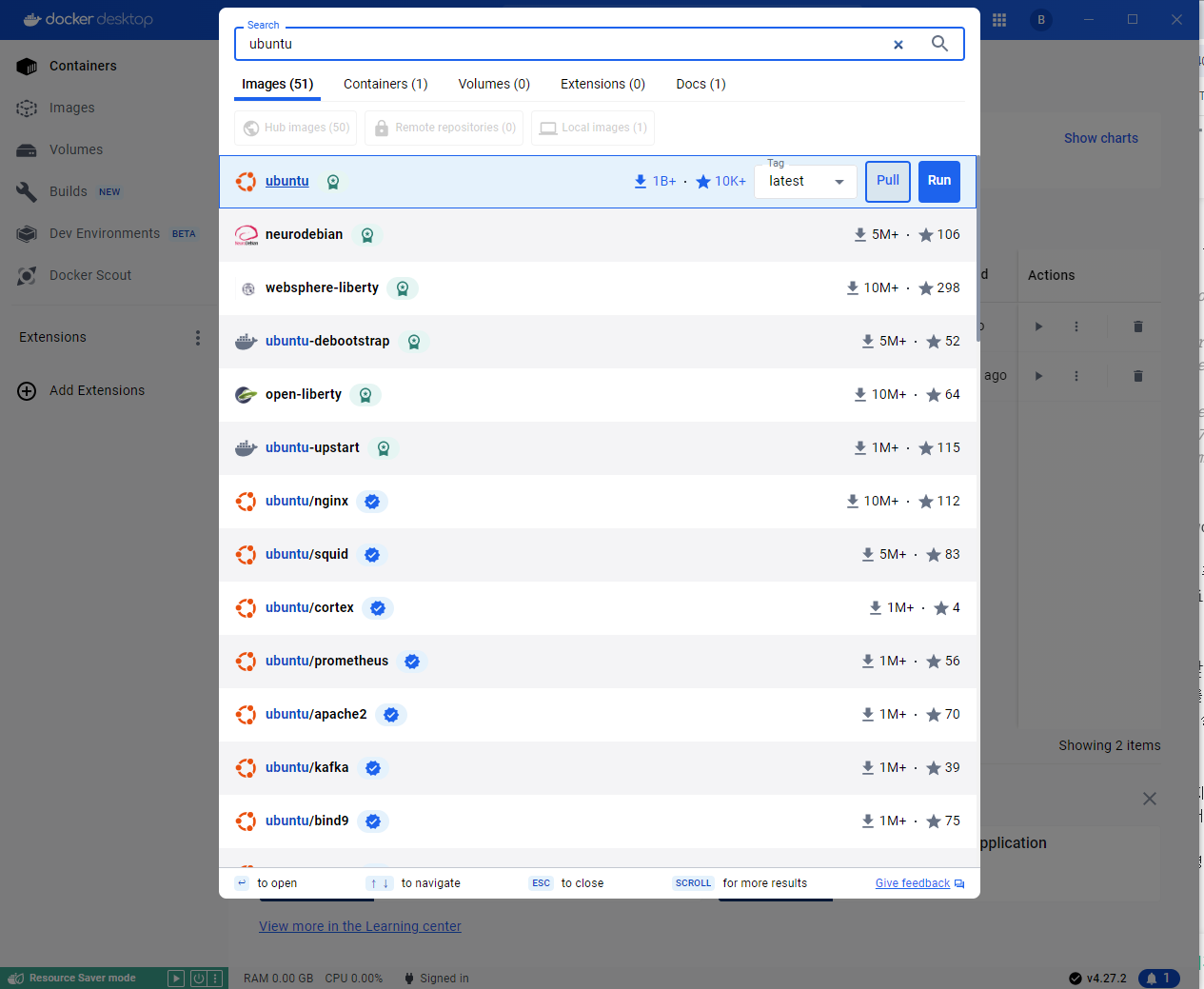Image resolution: width=1204 pixels, height=989 pixels.
Task: Open the ubuntu image link
Action: click(287, 181)
